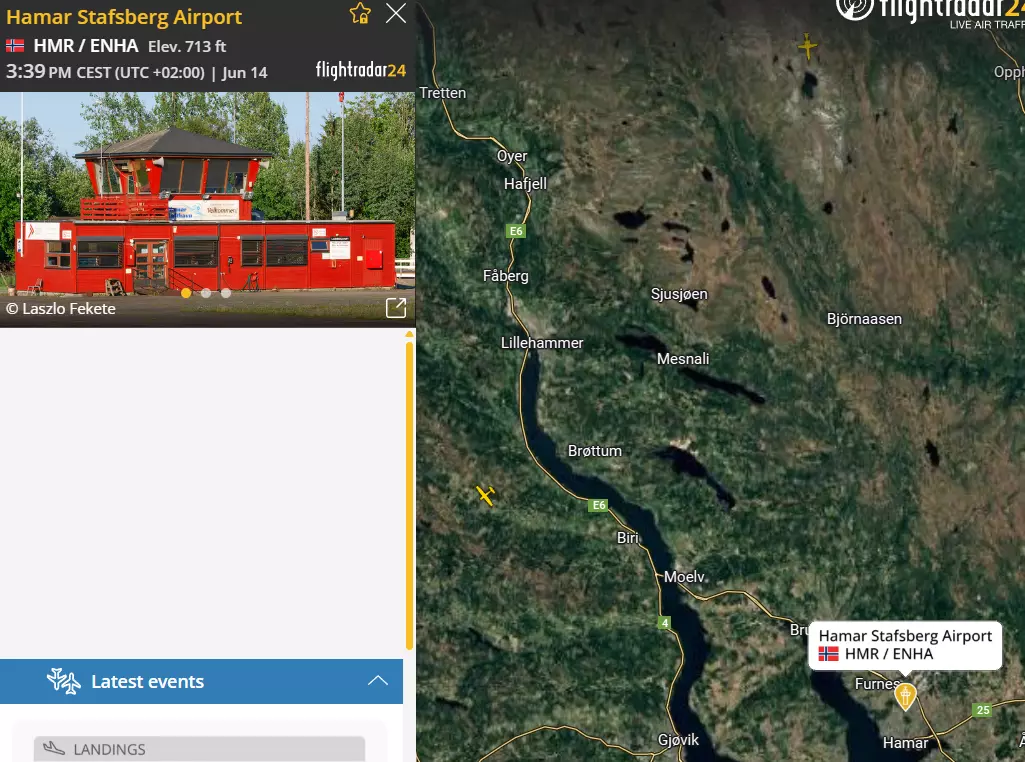
Task: Click the landing plane icon beside Landings
Action: (54, 748)
